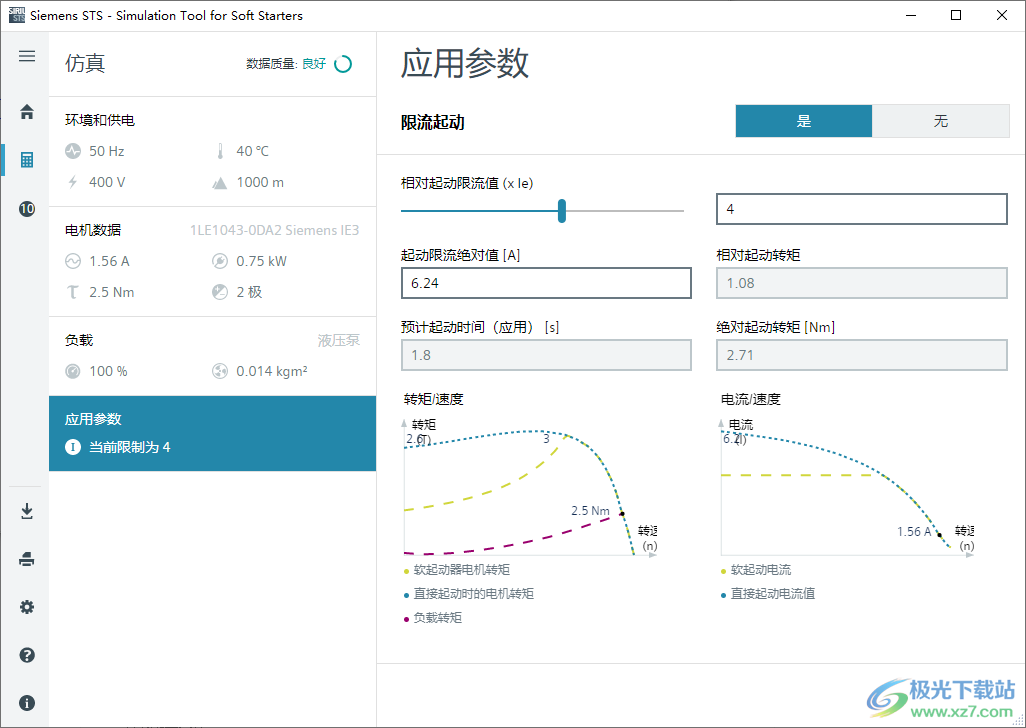The image size is (1026, 728).
Task: Click the 负载转矩 legend entry
Action: (433, 617)
